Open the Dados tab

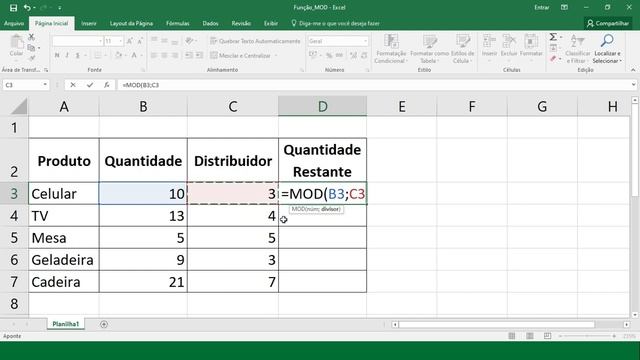210,24
